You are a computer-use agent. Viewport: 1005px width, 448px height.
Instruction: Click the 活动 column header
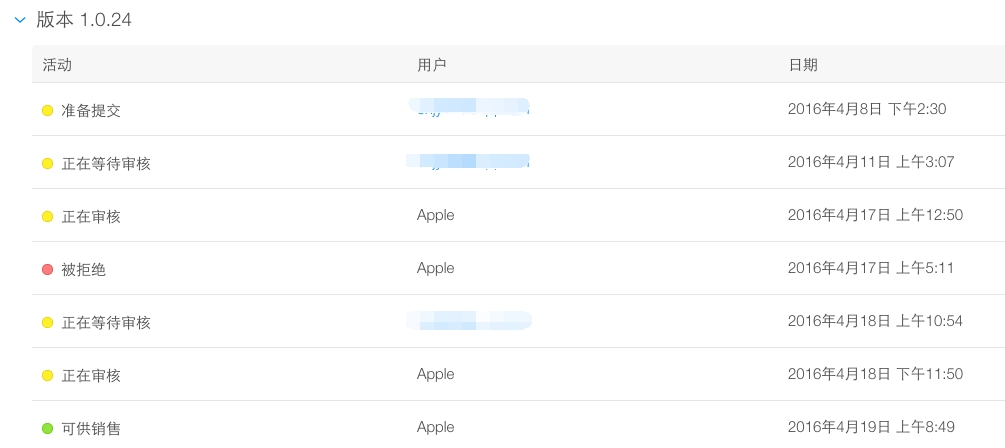coord(57,65)
